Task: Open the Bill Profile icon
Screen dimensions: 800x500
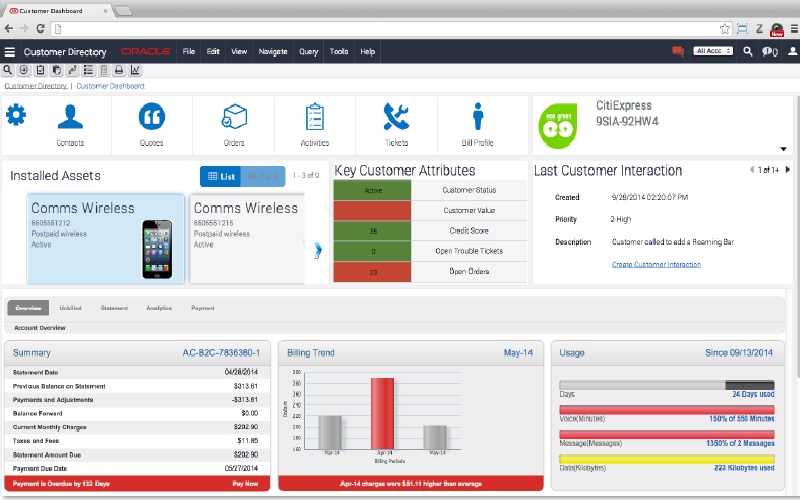Action: tap(478, 116)
